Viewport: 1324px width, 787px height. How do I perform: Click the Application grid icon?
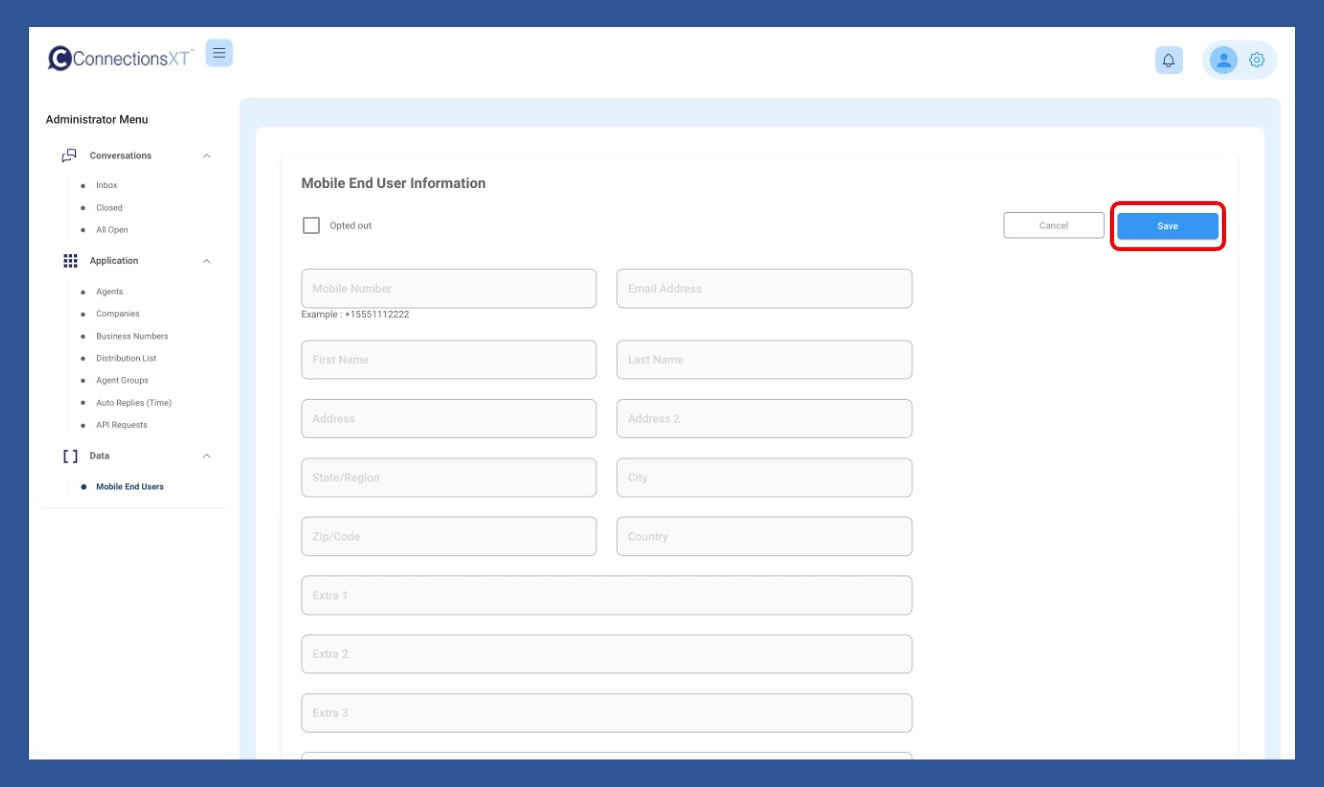(x=70, y=261)
